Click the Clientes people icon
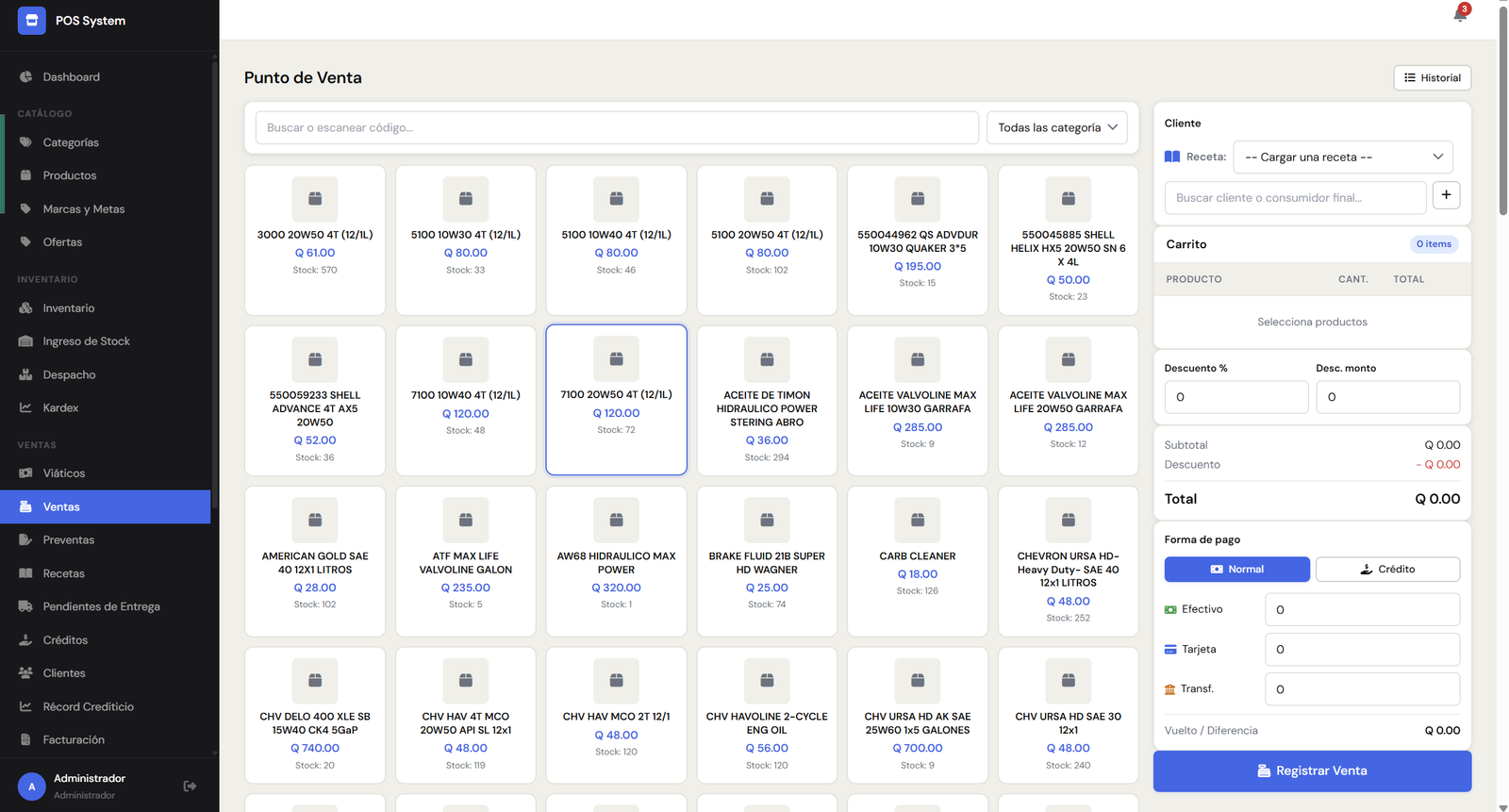 (25, 673)
